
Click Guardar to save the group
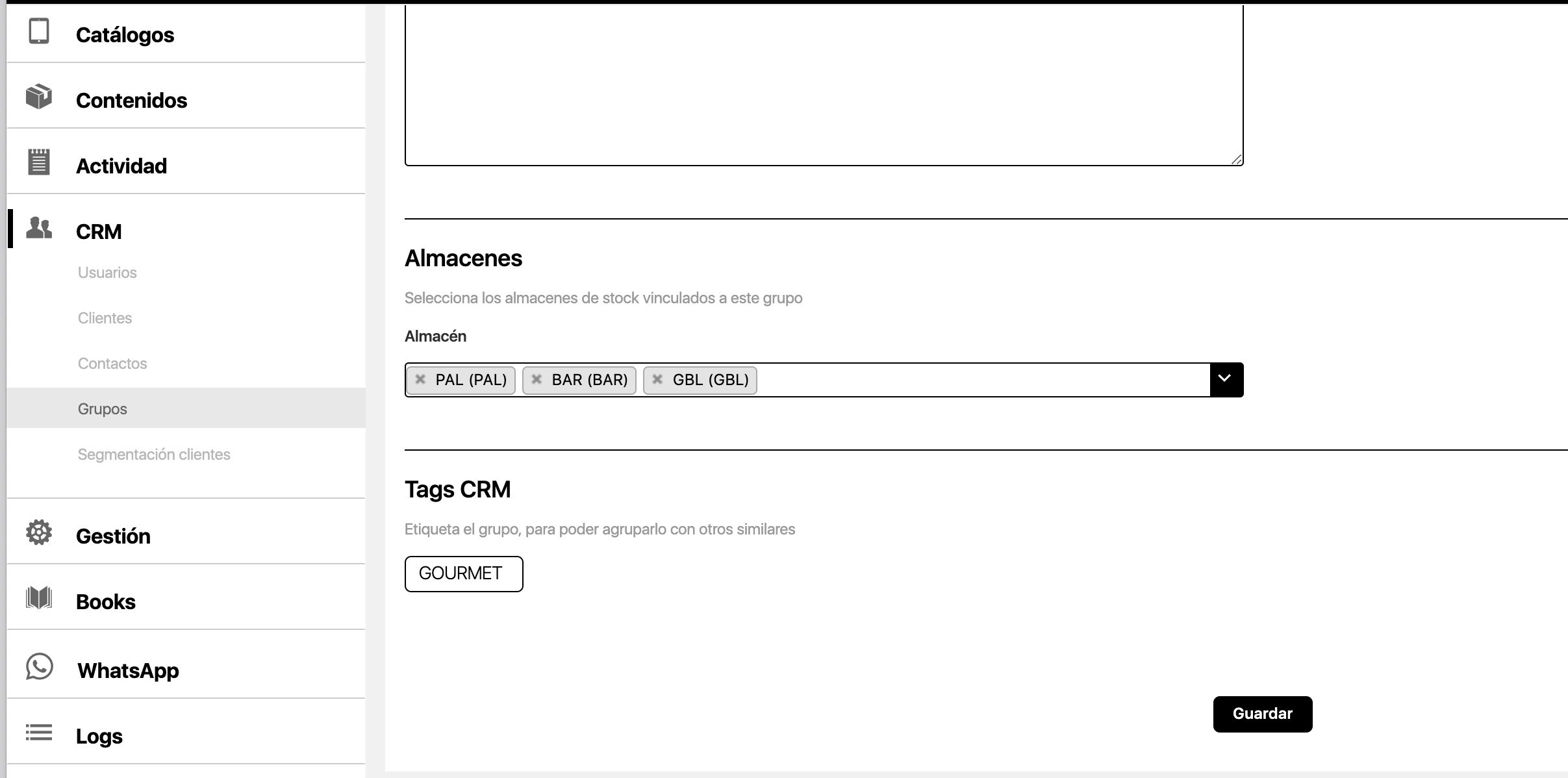point(1262,714)
